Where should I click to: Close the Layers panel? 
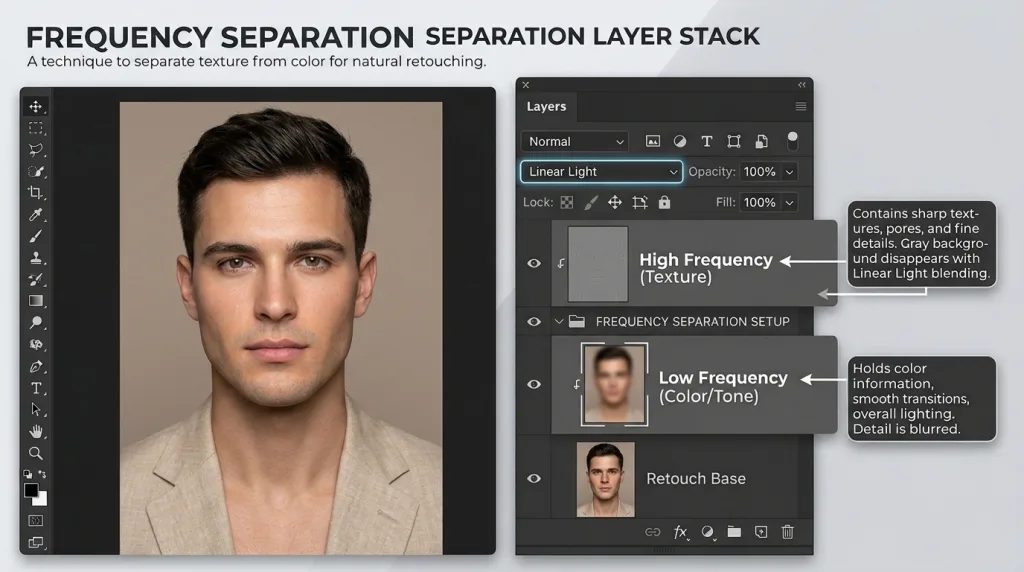pos(526,85)
